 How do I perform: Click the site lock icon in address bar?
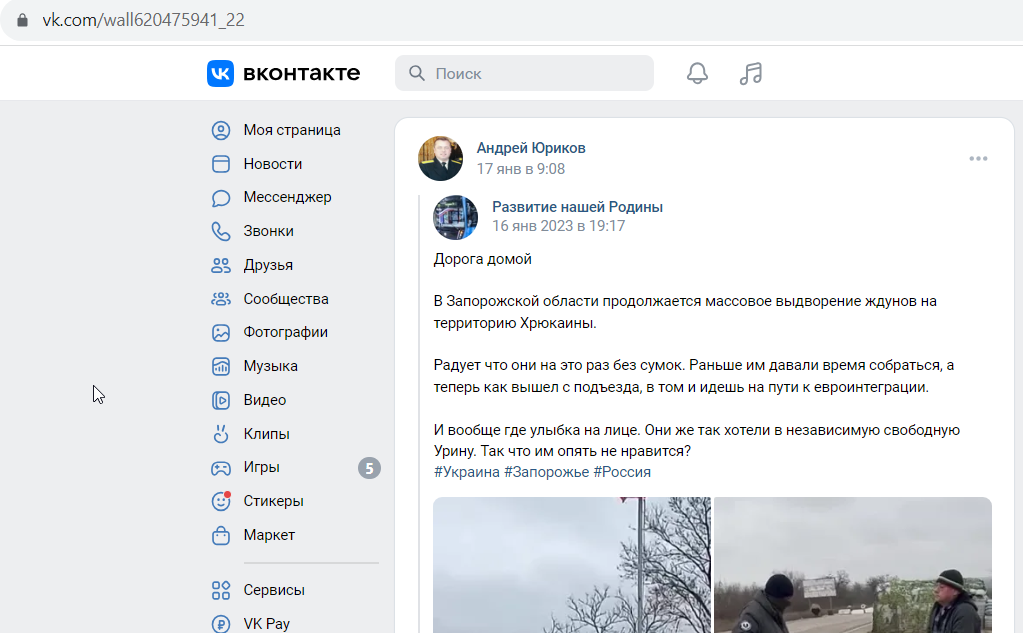tap(22, 20)
